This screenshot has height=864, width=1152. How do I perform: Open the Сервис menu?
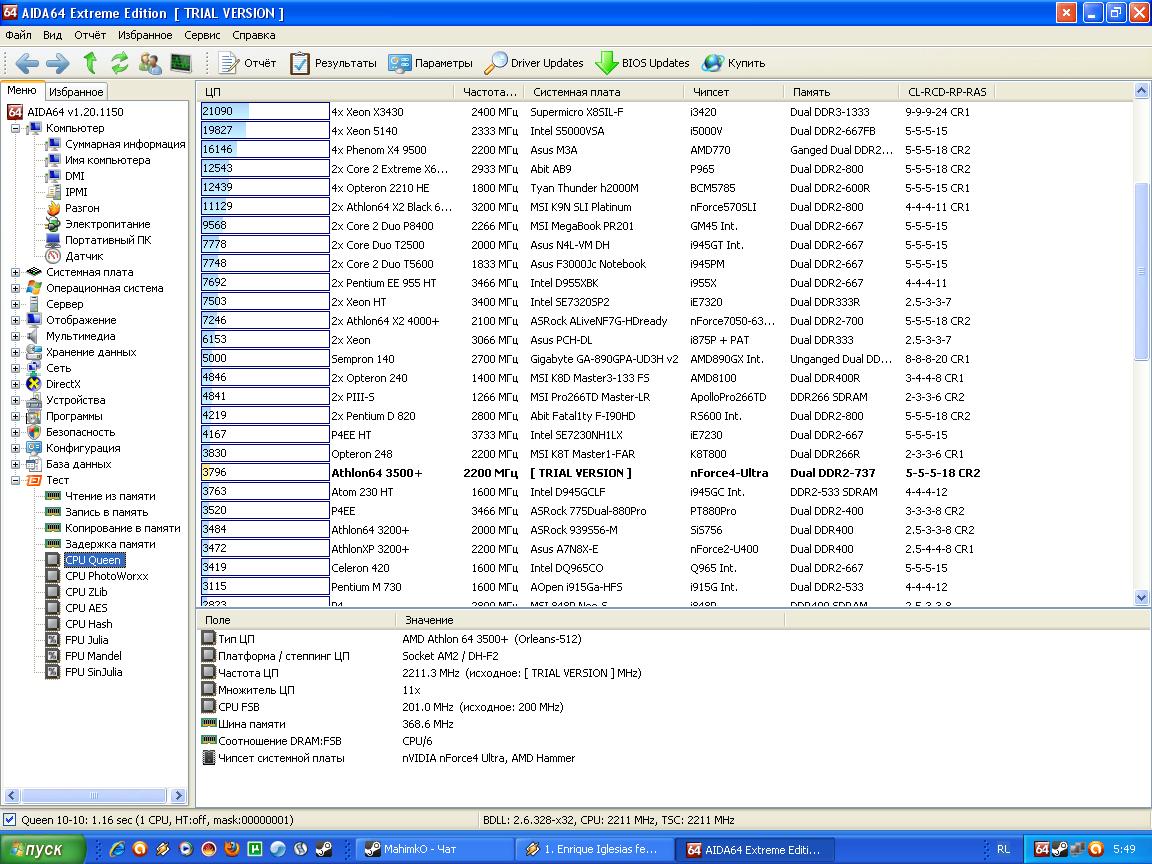pyautogui.click(x=202, y=35)
